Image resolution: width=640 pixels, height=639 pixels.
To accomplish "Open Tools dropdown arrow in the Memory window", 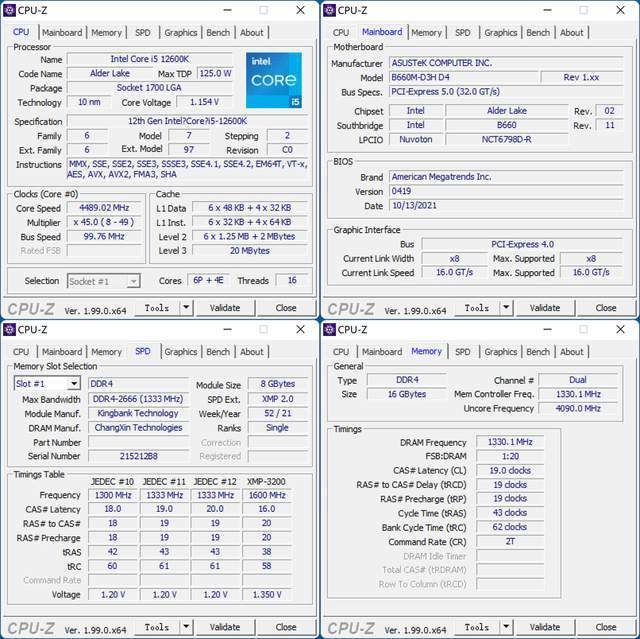I will (506, 627).
